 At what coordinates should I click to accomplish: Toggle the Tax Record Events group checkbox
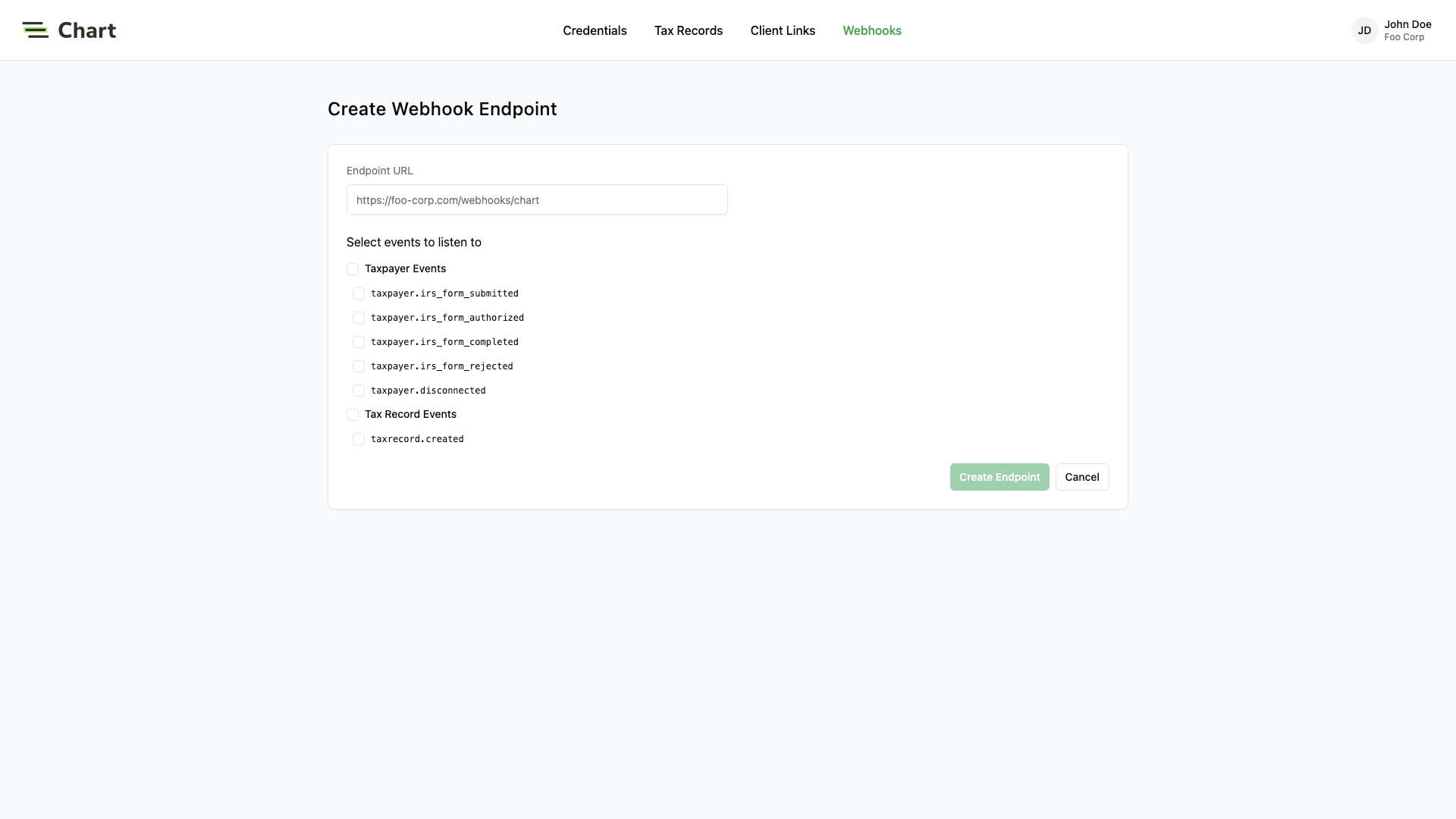(x=353, y=415)
